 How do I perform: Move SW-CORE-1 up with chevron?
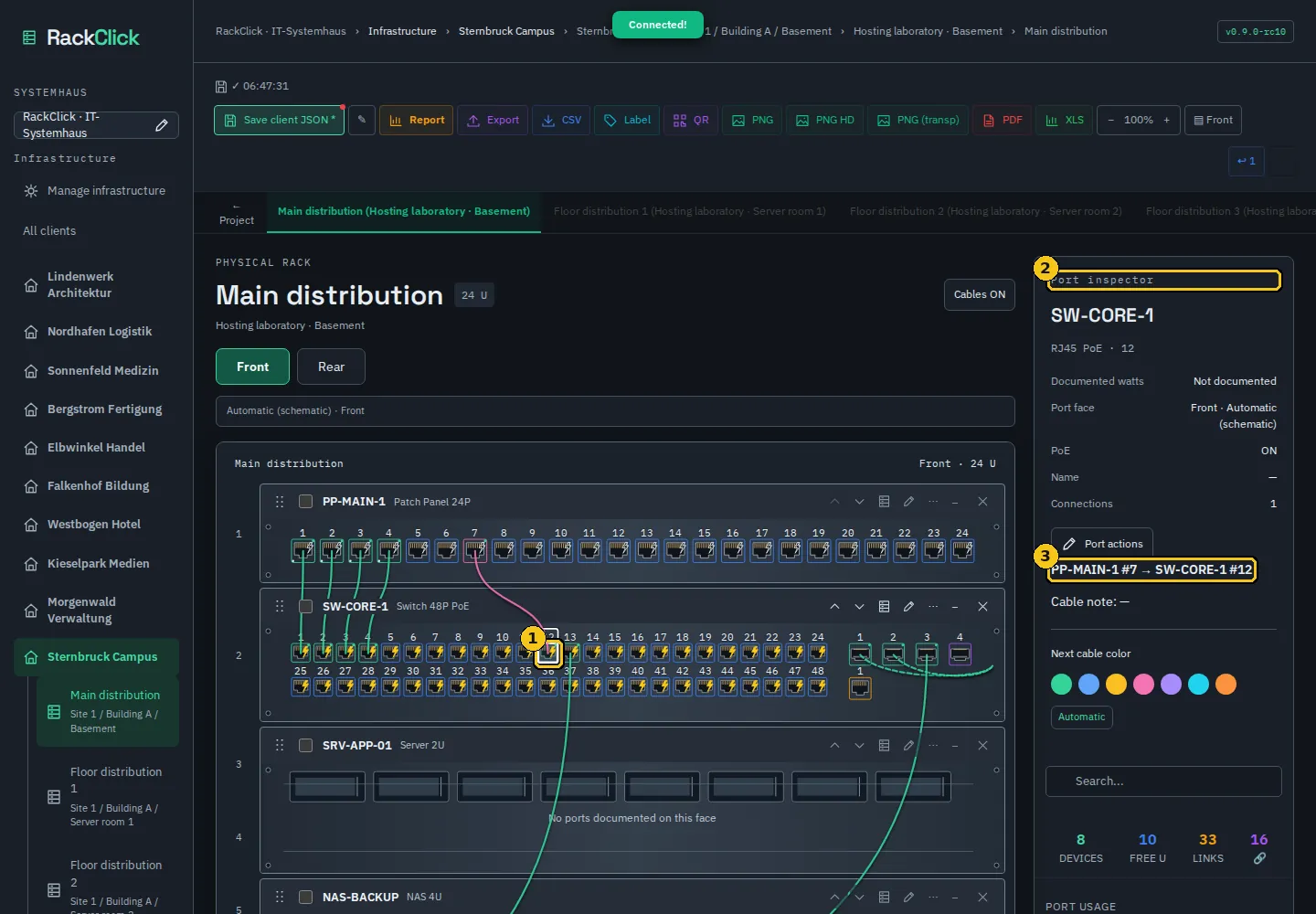[834, 607]
